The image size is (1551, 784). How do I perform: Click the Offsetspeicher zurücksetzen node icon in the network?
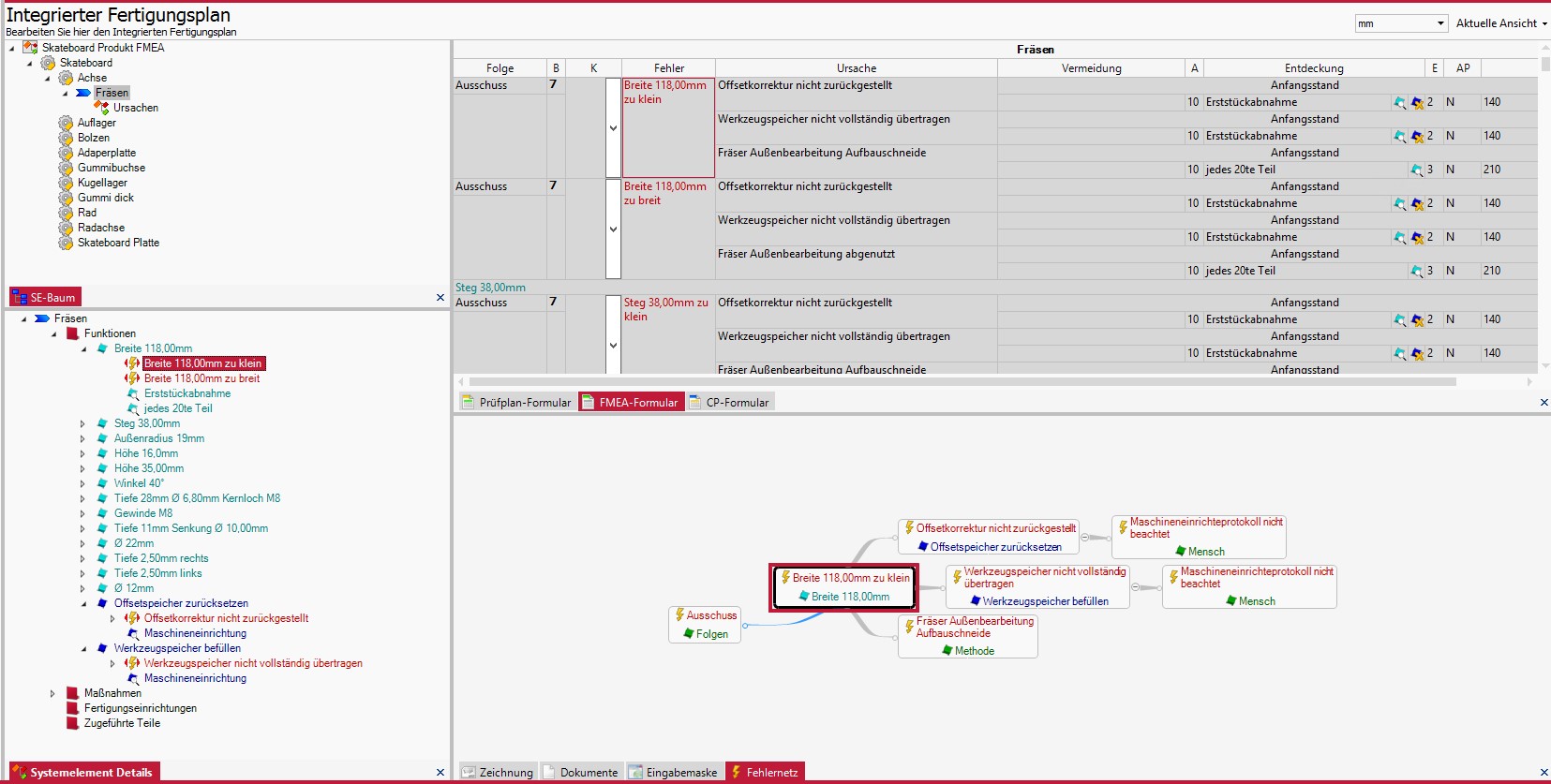[923, 547]
